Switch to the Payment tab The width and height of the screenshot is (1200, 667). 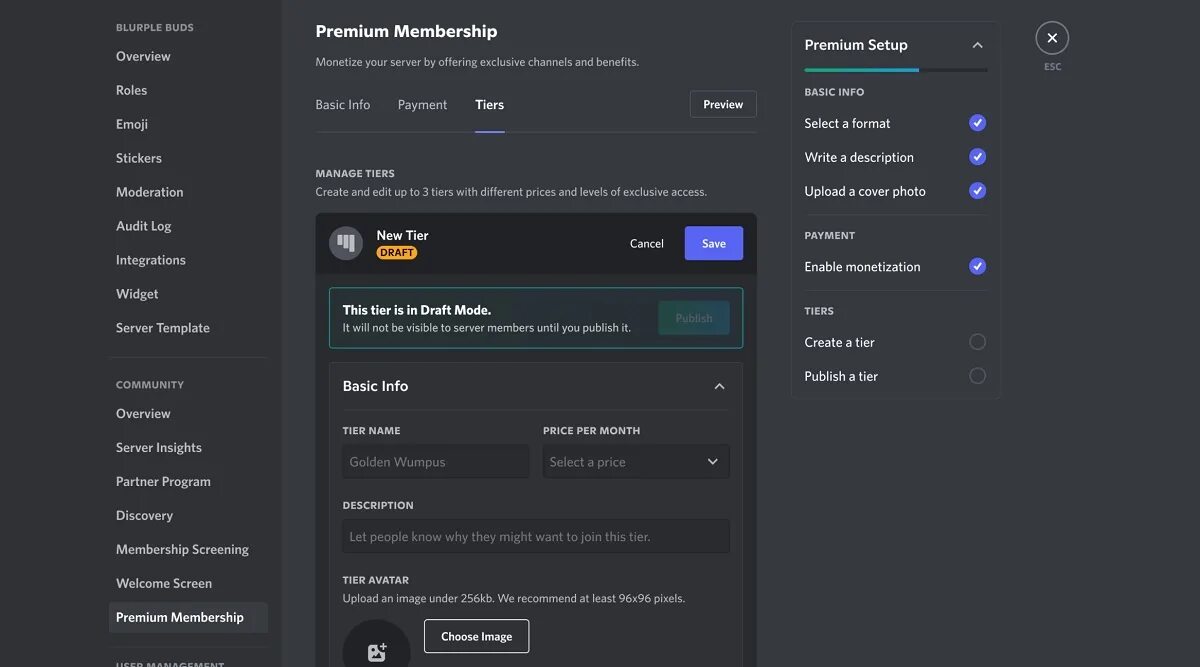pos(422,105)
